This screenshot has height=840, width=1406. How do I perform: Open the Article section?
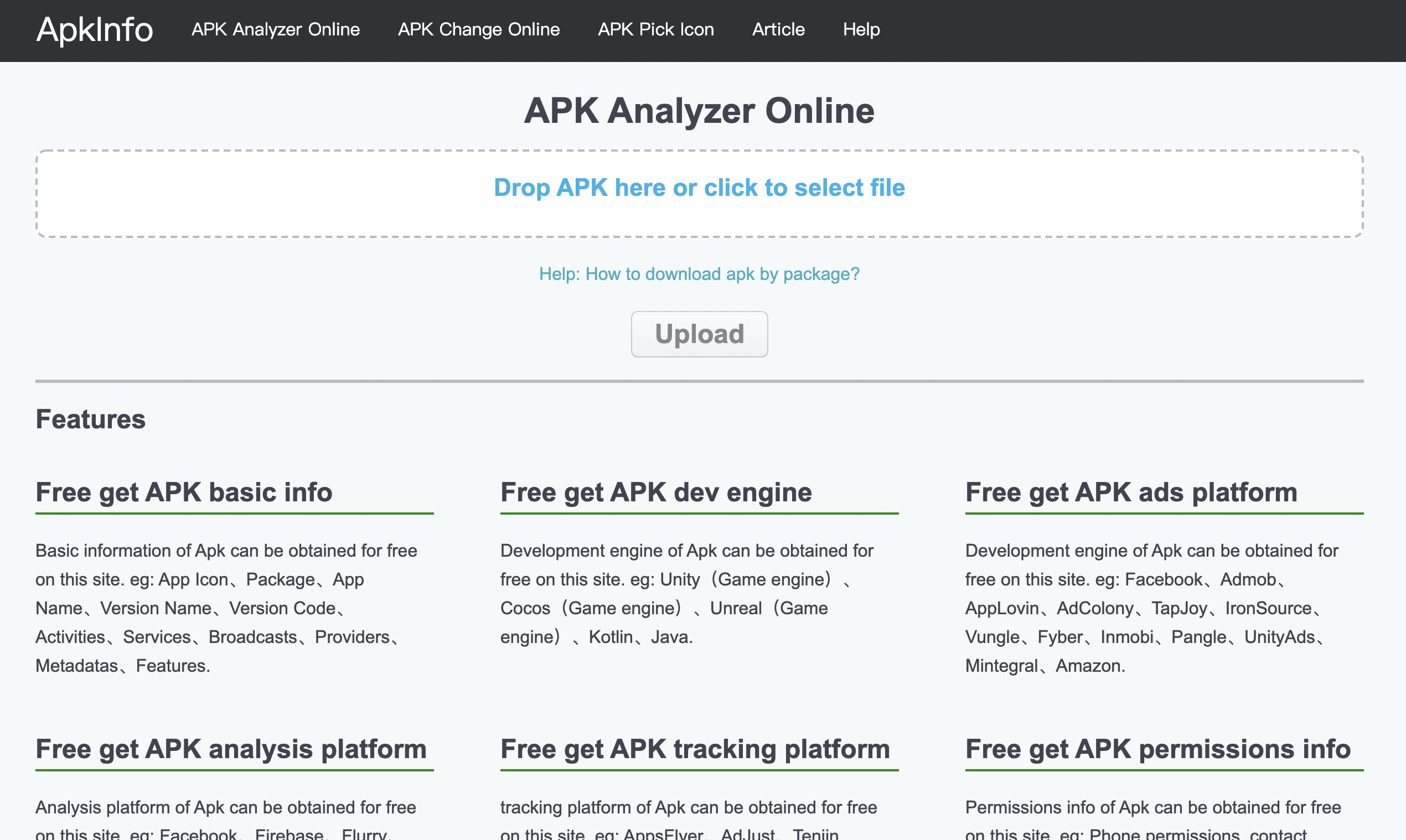tap(778, 30)
